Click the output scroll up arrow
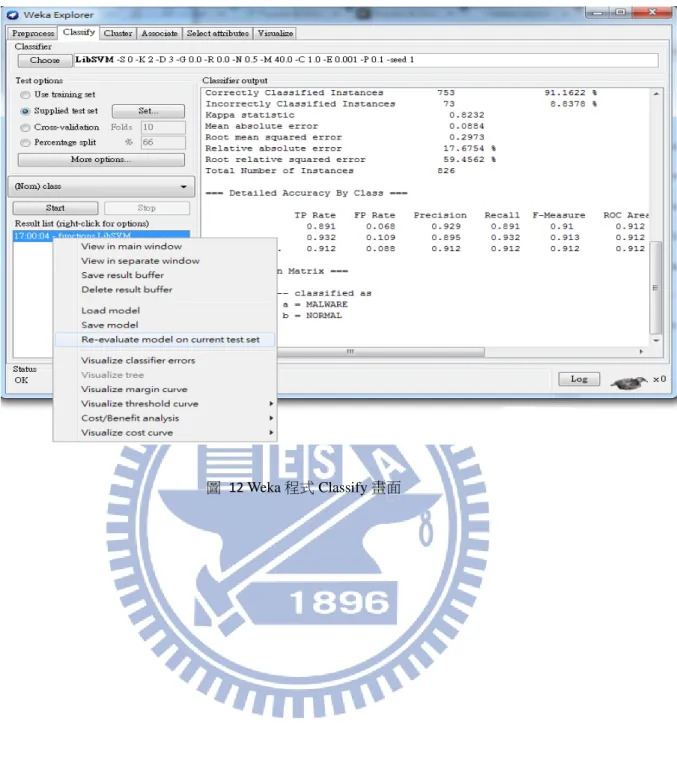This screenshot has width=677, height=776. point(656,94)
